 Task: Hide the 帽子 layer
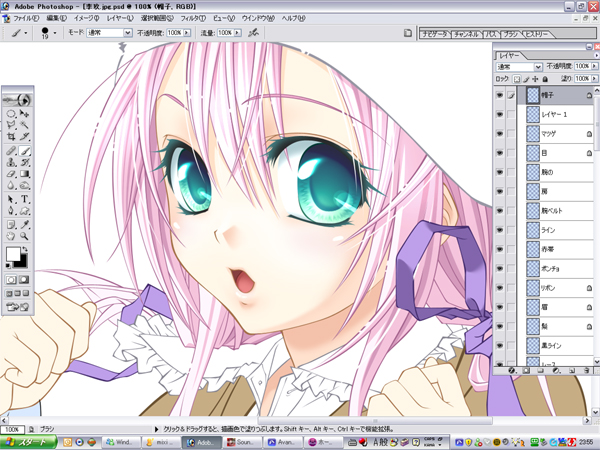499,95
